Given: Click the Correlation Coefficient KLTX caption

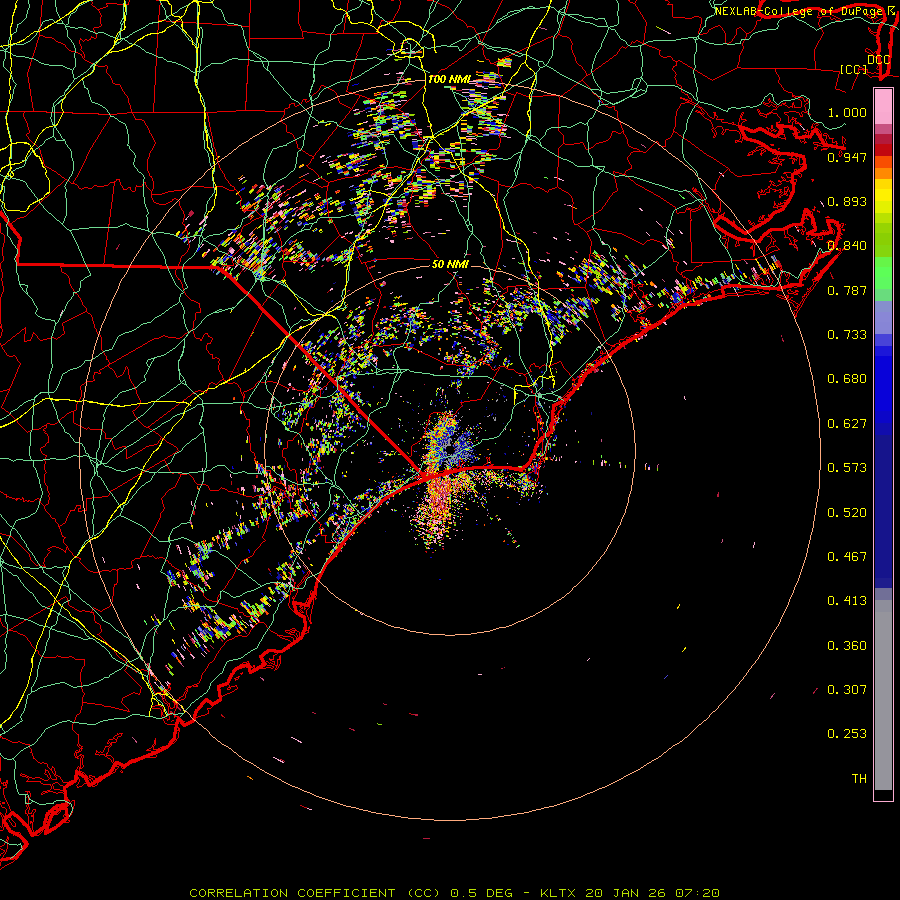Looking at the screenshot, I should (x=455, y=893).
